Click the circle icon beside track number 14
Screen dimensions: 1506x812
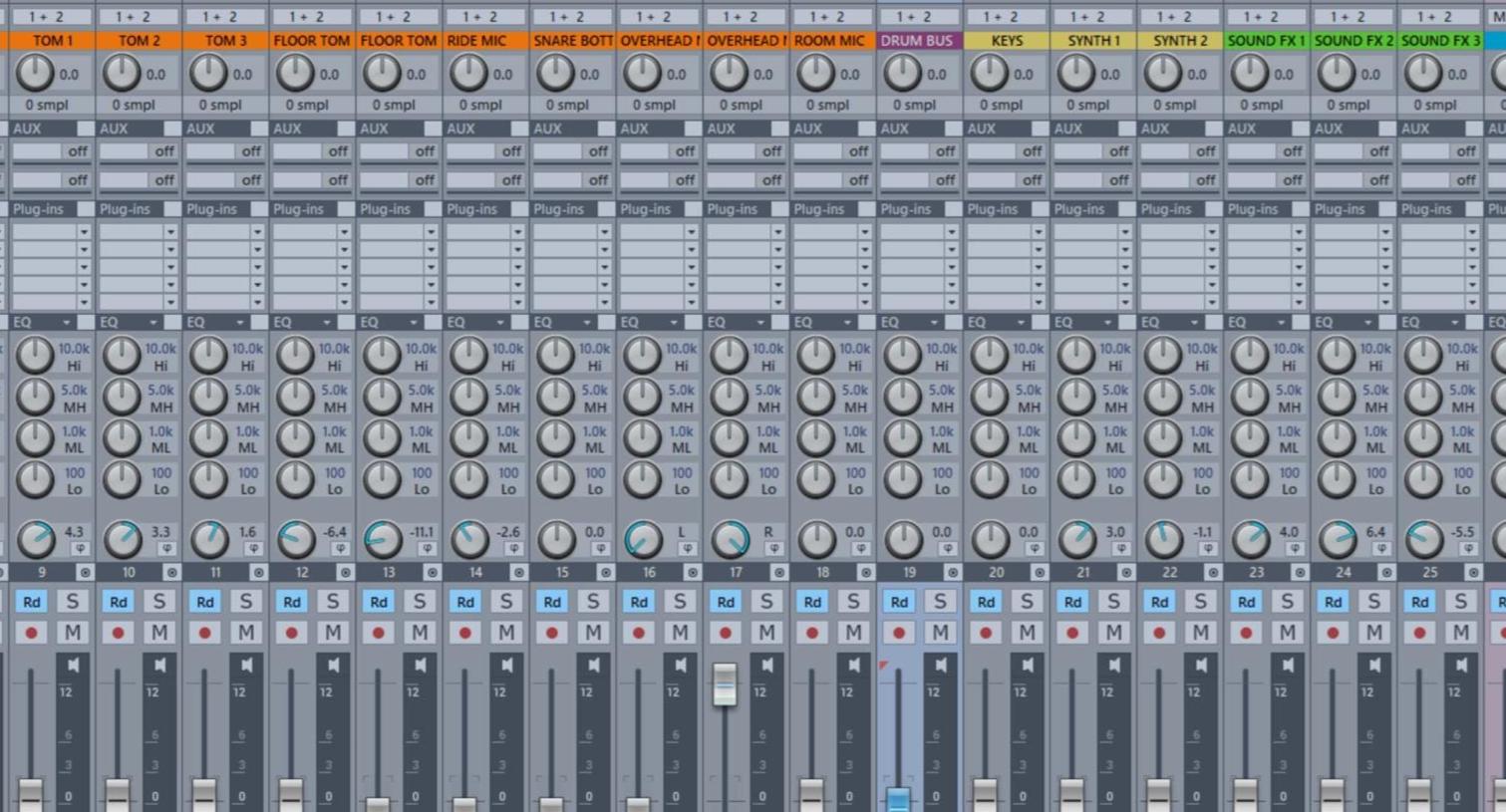(518, 573)
